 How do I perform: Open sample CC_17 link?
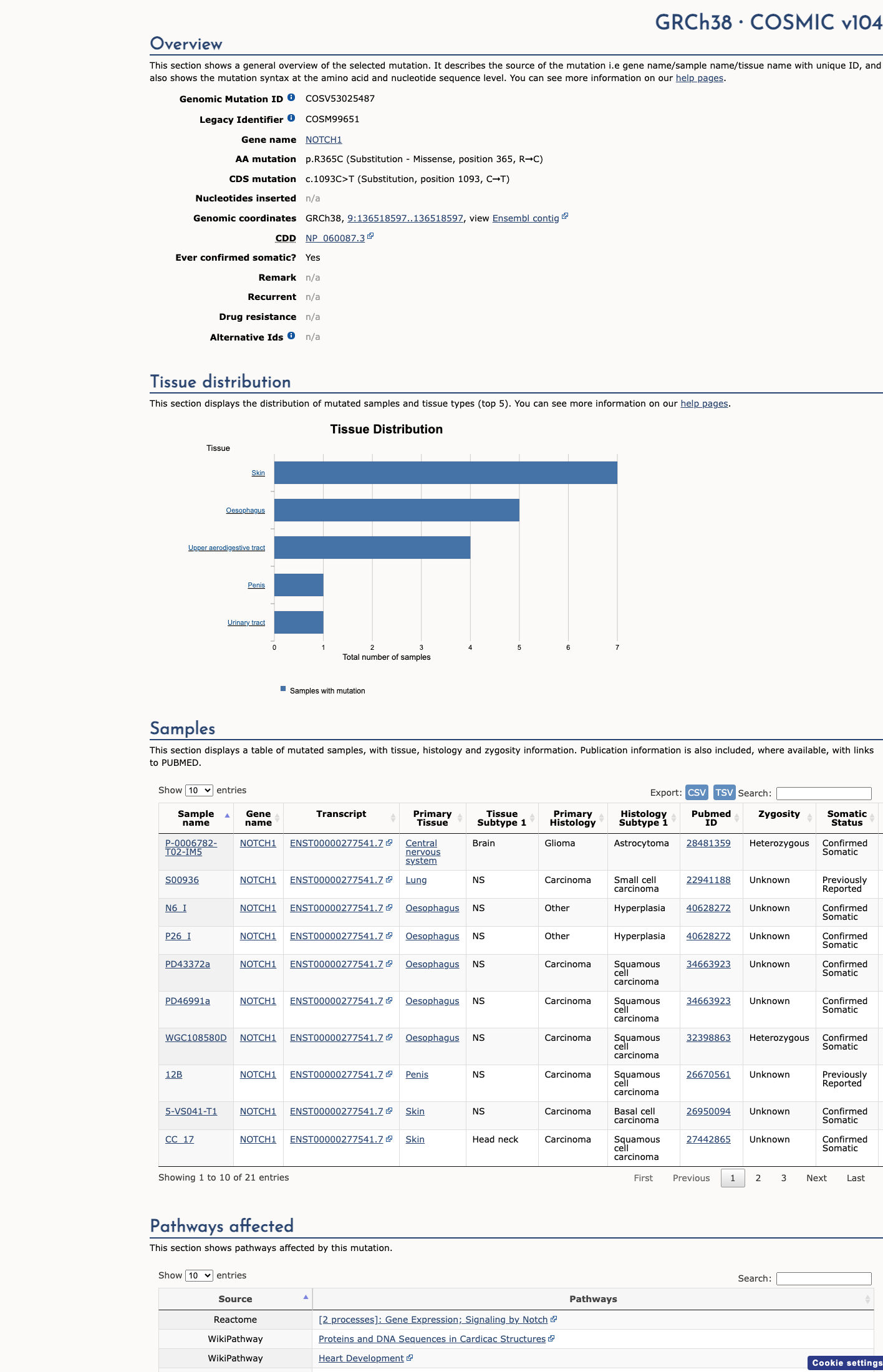click(180, 1139)
